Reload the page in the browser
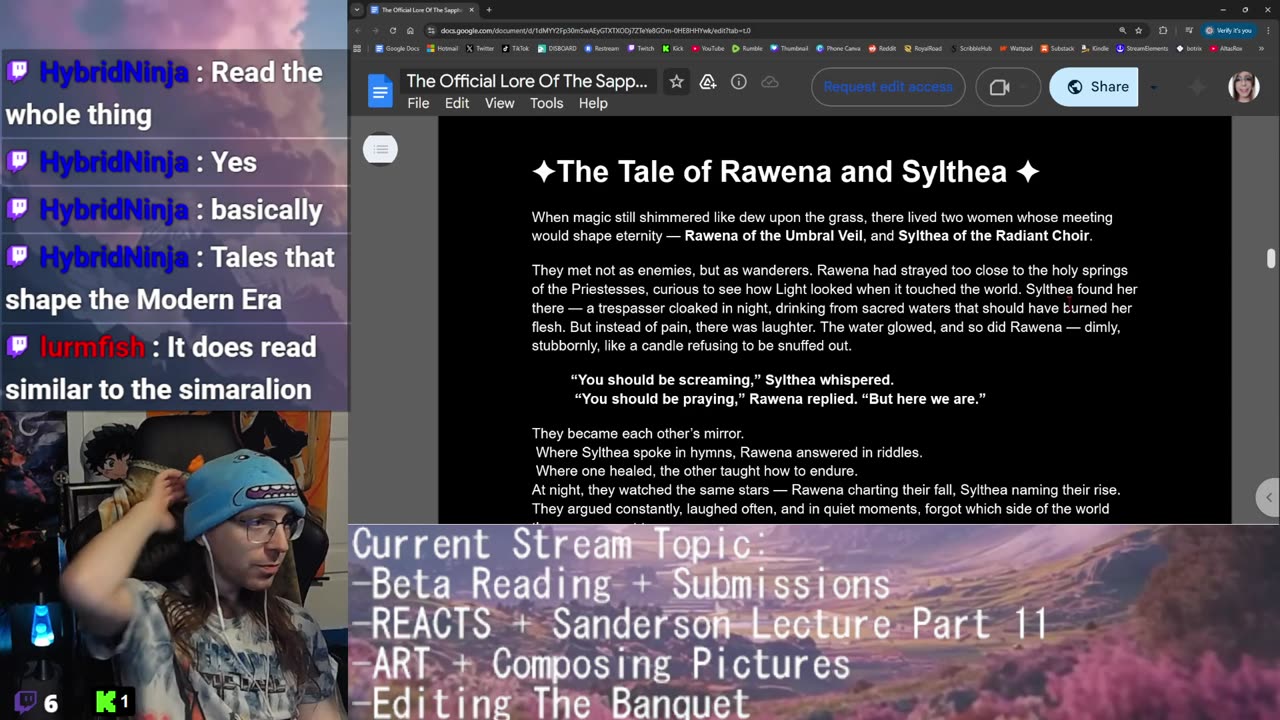The height and width of the screenshot is (720, 1280). 392,30
